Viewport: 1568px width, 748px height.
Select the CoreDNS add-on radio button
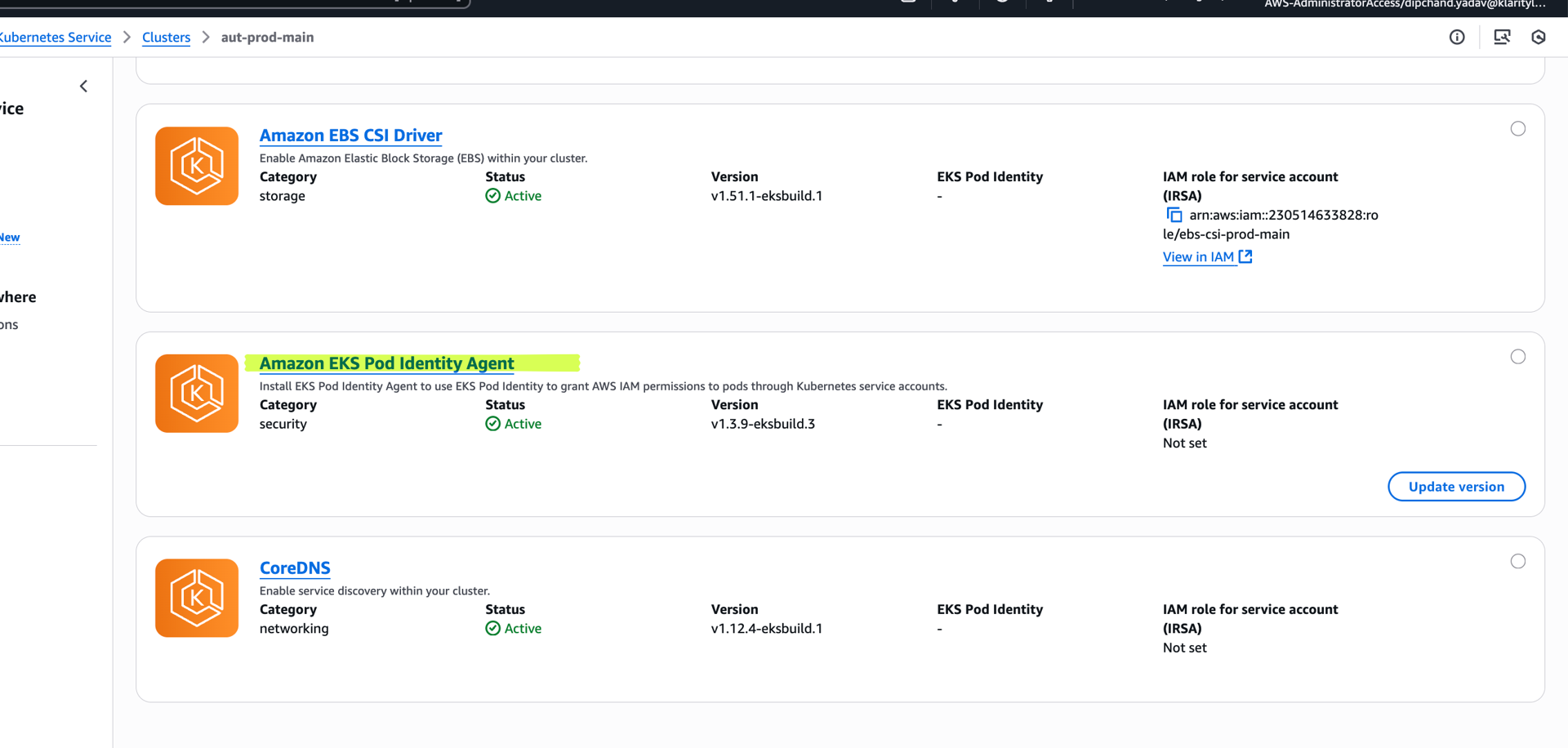point(1517,561)
